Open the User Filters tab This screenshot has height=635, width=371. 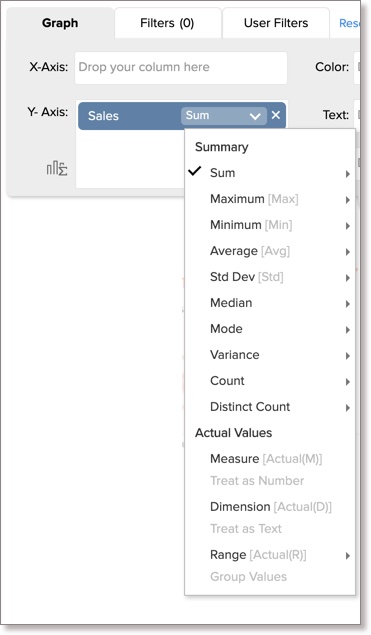click(276, 23)
